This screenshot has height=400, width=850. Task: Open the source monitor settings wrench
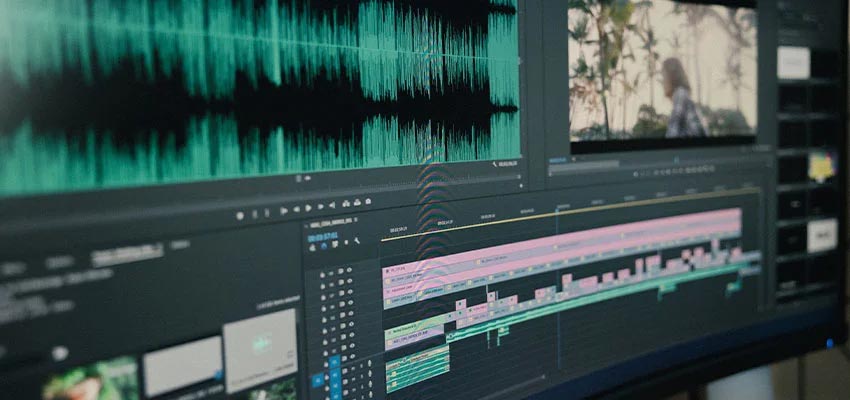pos(494,162)
